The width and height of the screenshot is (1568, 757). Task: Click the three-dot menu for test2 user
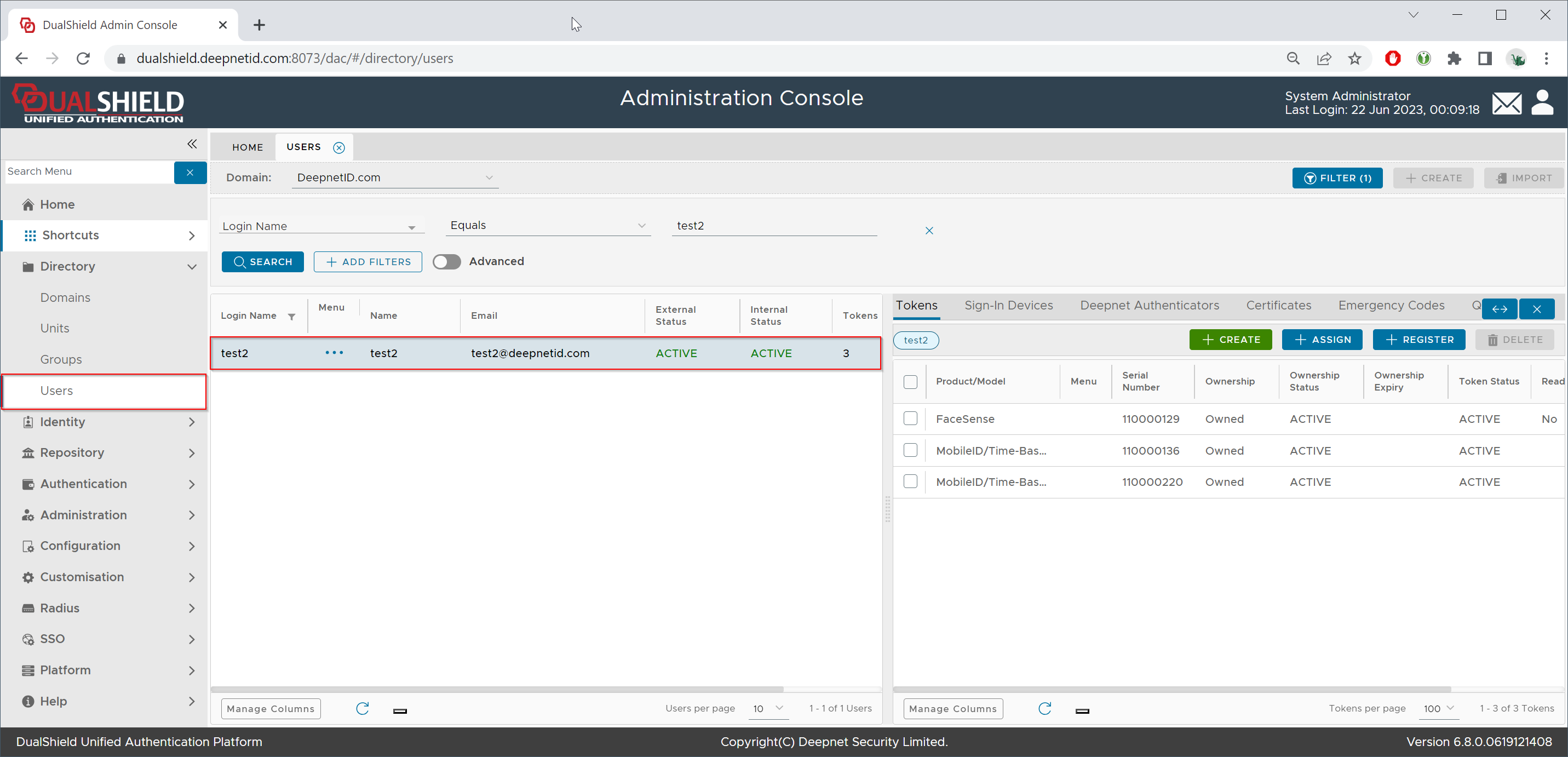(x=334, y=353)
